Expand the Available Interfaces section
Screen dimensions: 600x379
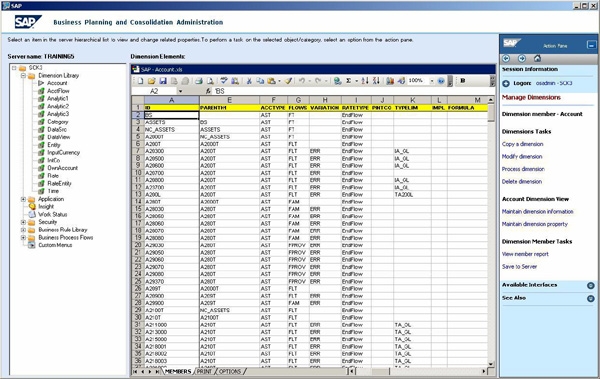[591, 285]
